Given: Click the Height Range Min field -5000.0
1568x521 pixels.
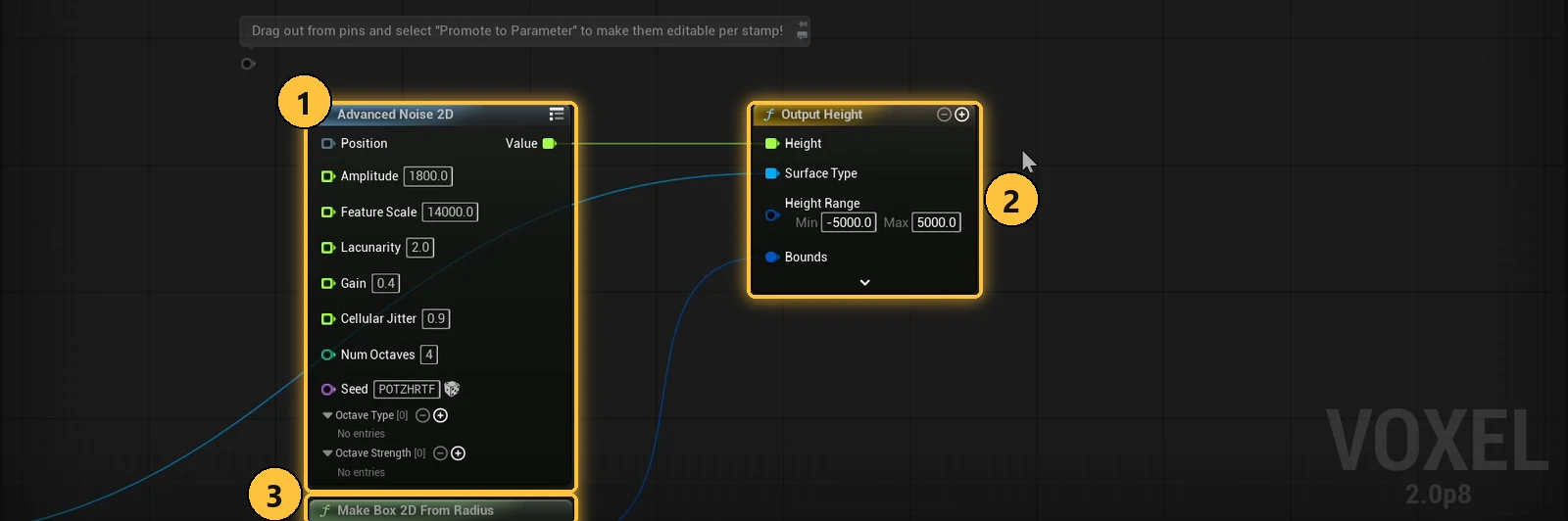Looking at the screenshot, I should click(849, 222).
